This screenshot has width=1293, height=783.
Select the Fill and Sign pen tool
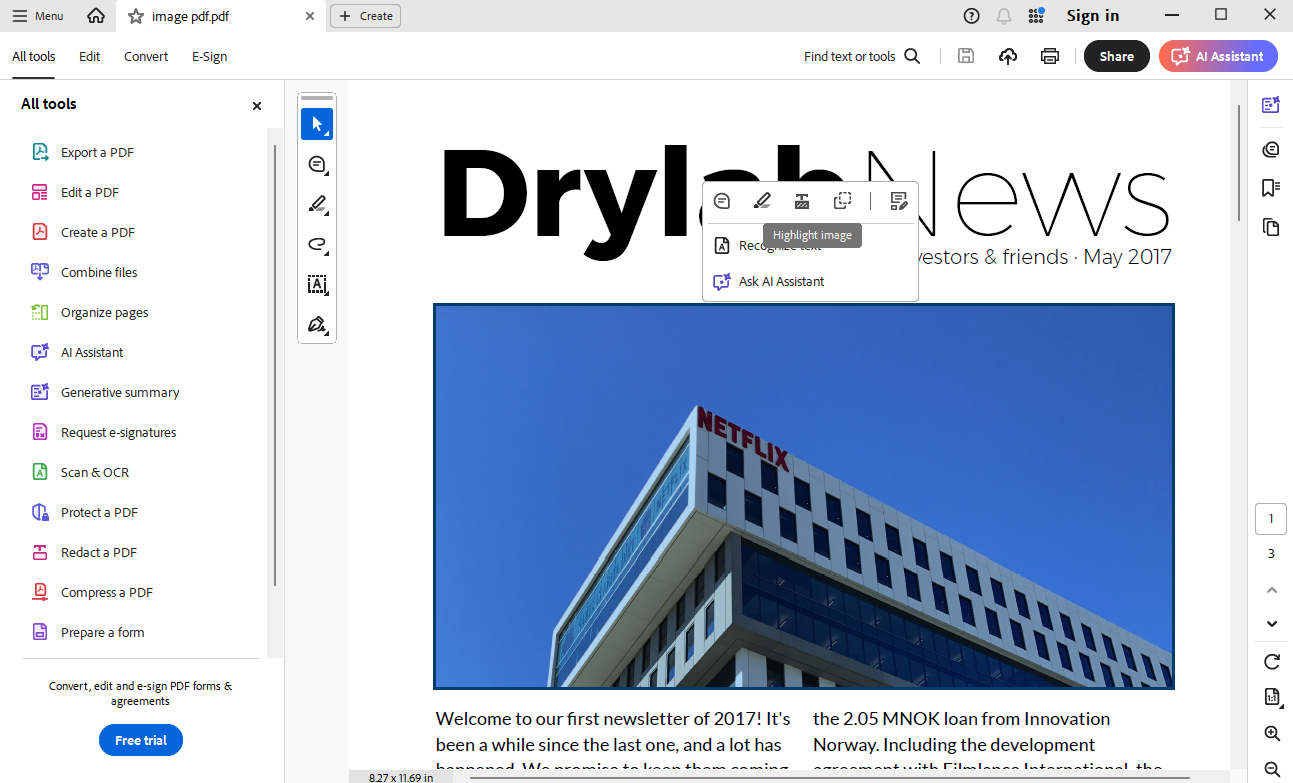coord(317,324)
